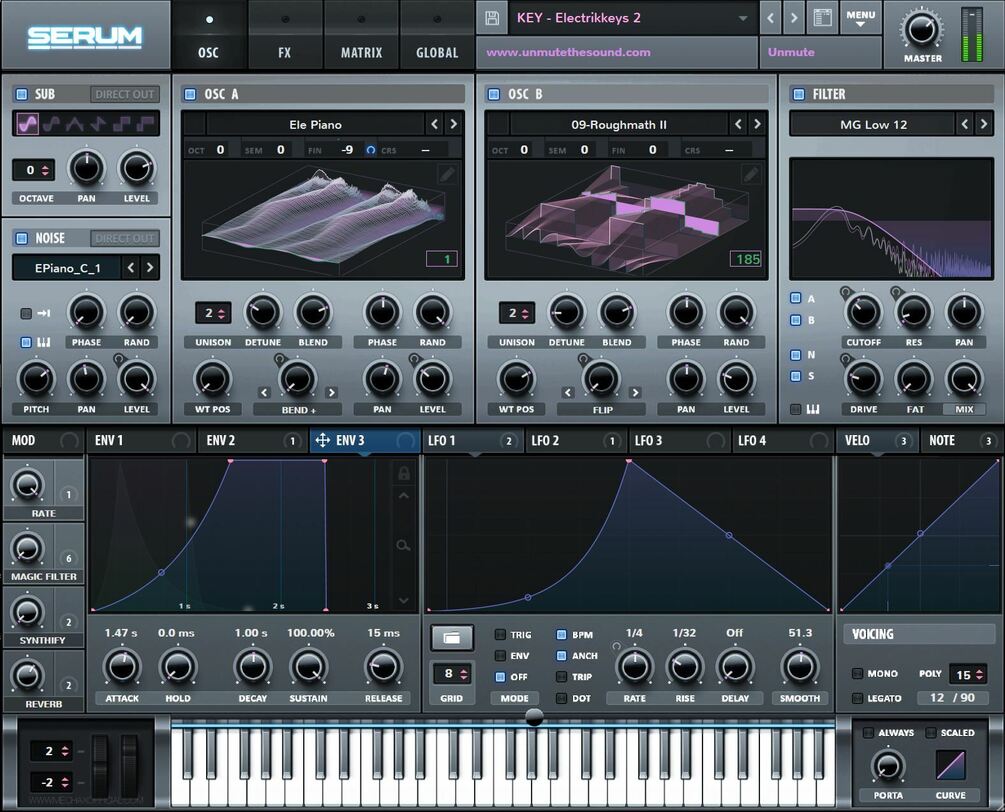This screenshot has height=812, width=1005.
Task: Open the unmutethesound.com link
Action: 569,53
